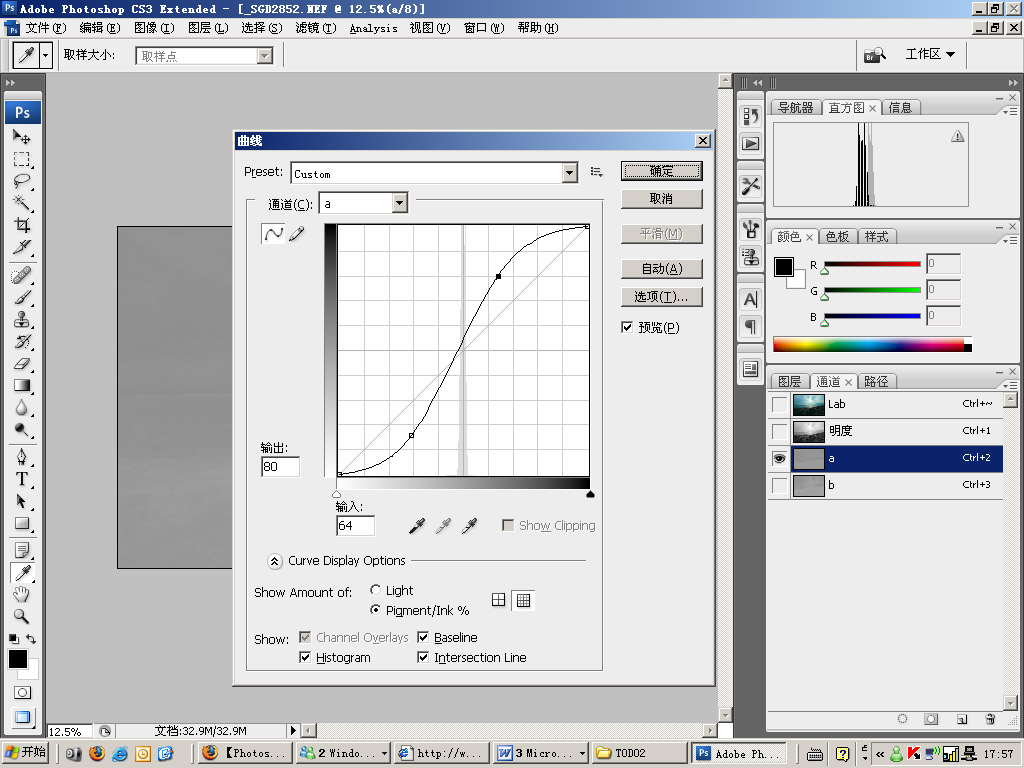Click the 自动(A) auto button

pyautogui.click(x=662, y=268)
